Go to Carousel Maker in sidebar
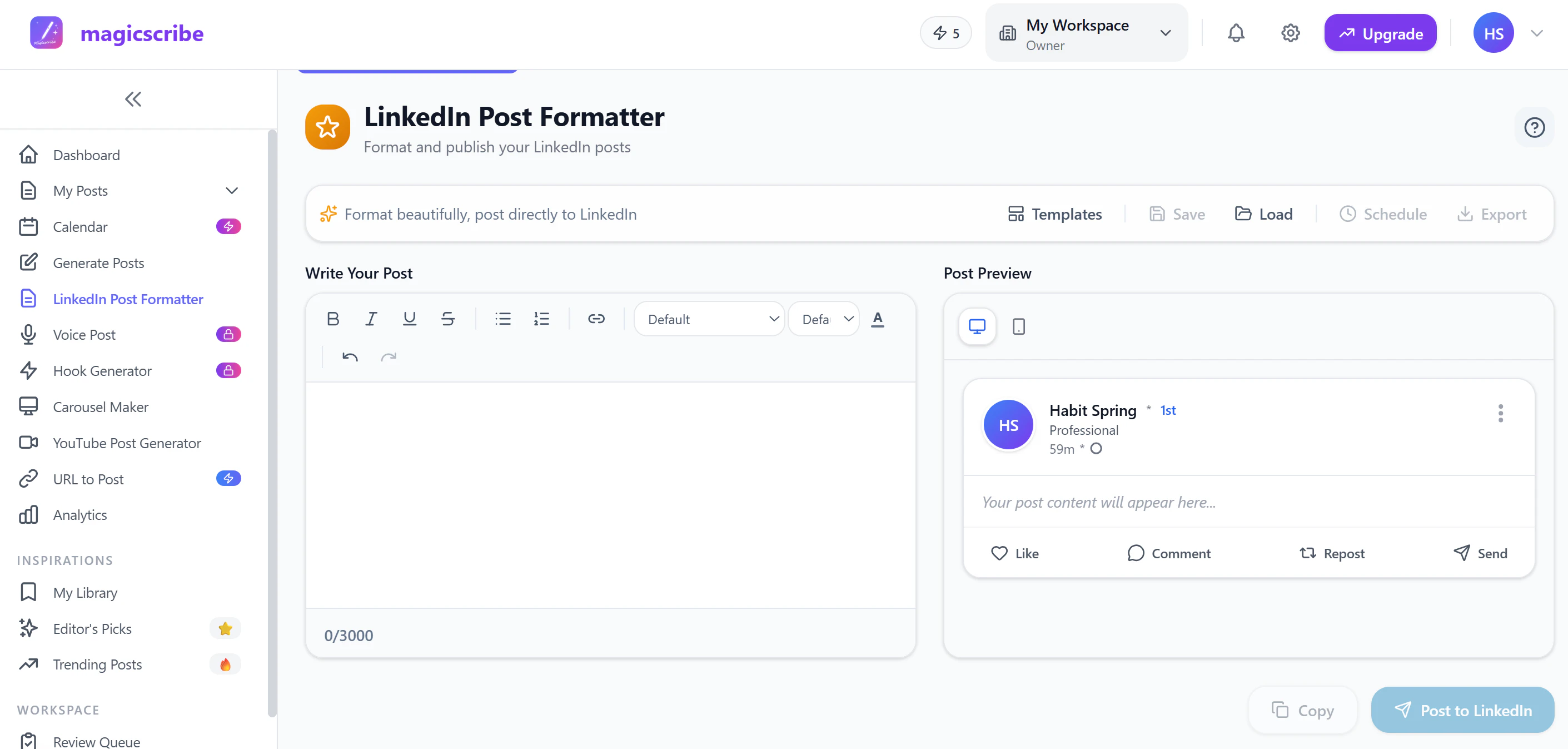1568x749 pixels. point(101,407)
